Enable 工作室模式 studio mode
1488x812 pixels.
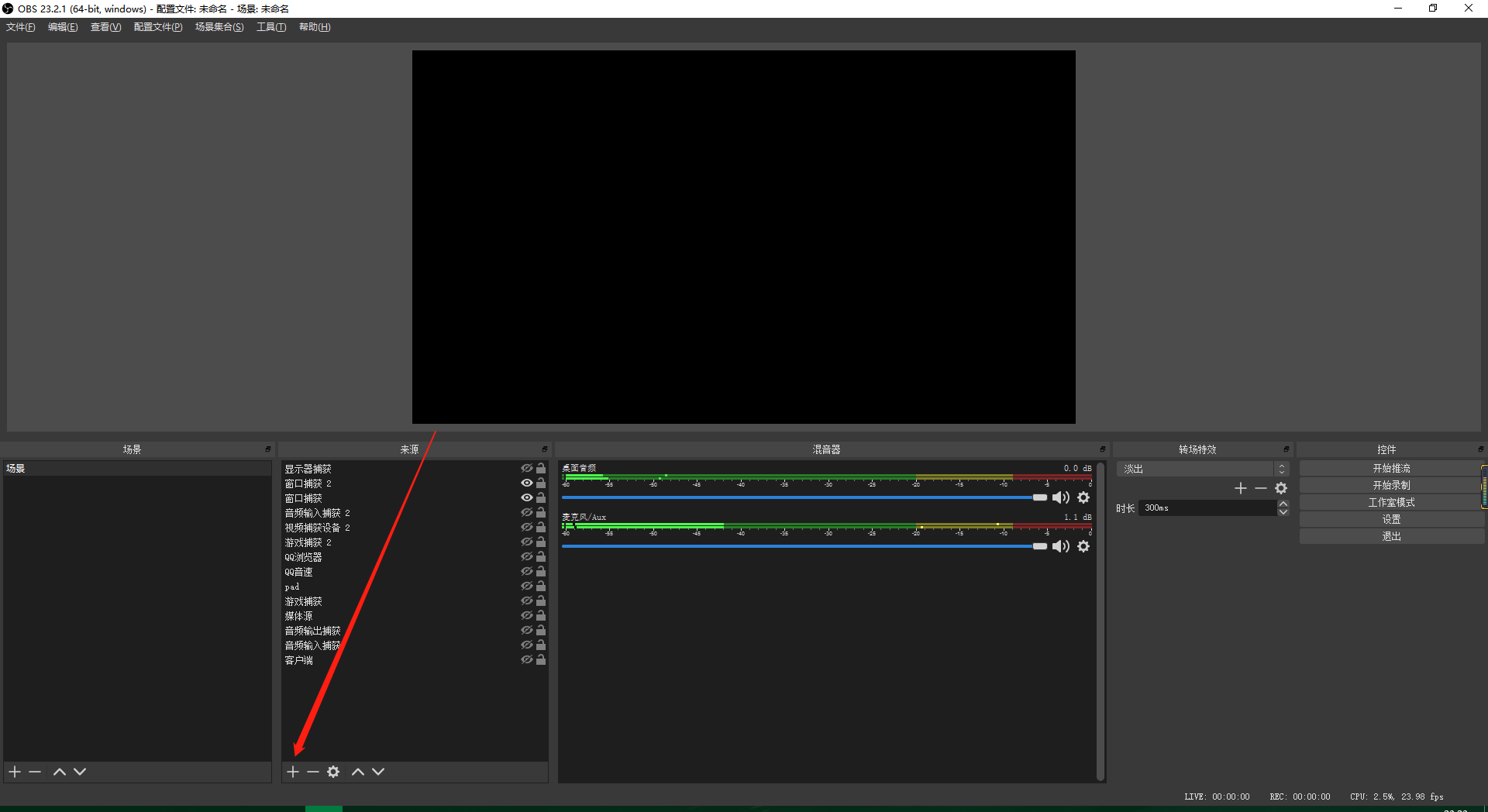point(1391,503)
